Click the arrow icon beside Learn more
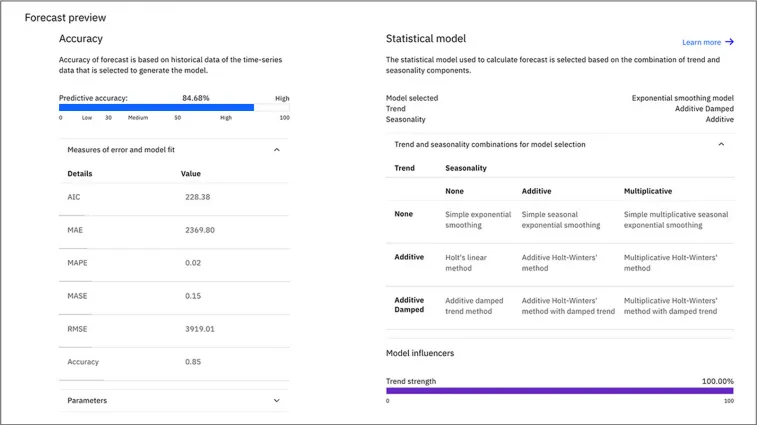This screenshot has width=757, height=425. 730,42
